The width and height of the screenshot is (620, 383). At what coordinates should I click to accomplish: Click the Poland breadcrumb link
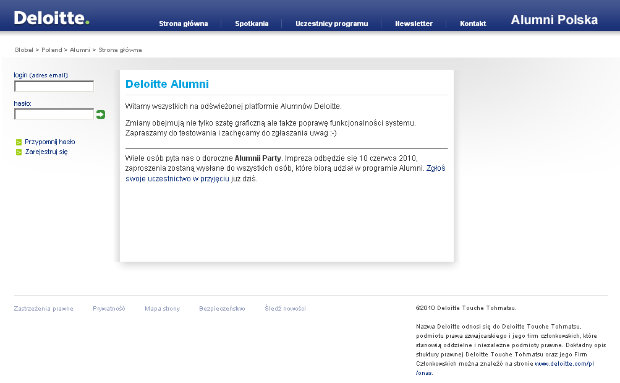(x=52, y=50)
